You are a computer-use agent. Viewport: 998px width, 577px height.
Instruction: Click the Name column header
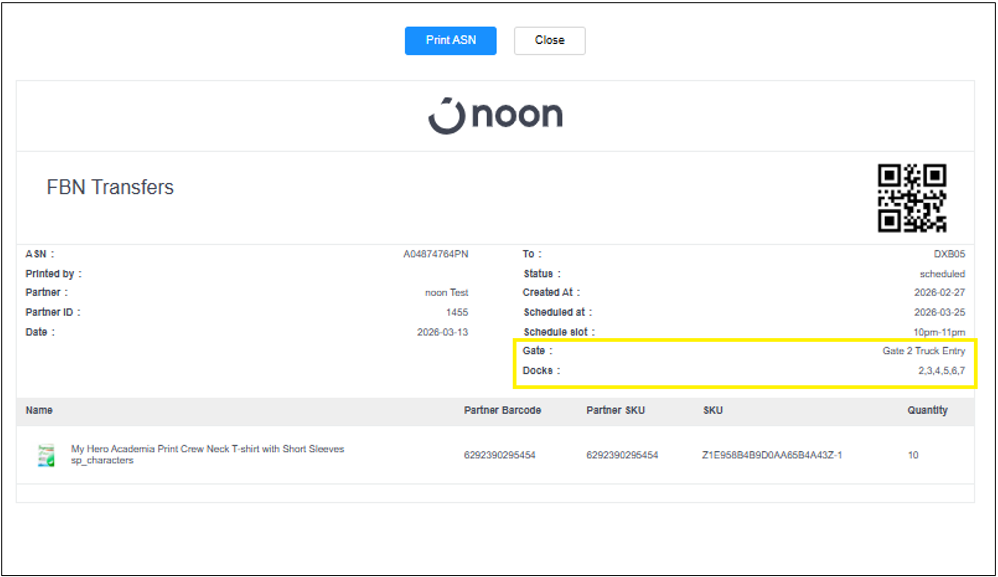click(39, 410)
